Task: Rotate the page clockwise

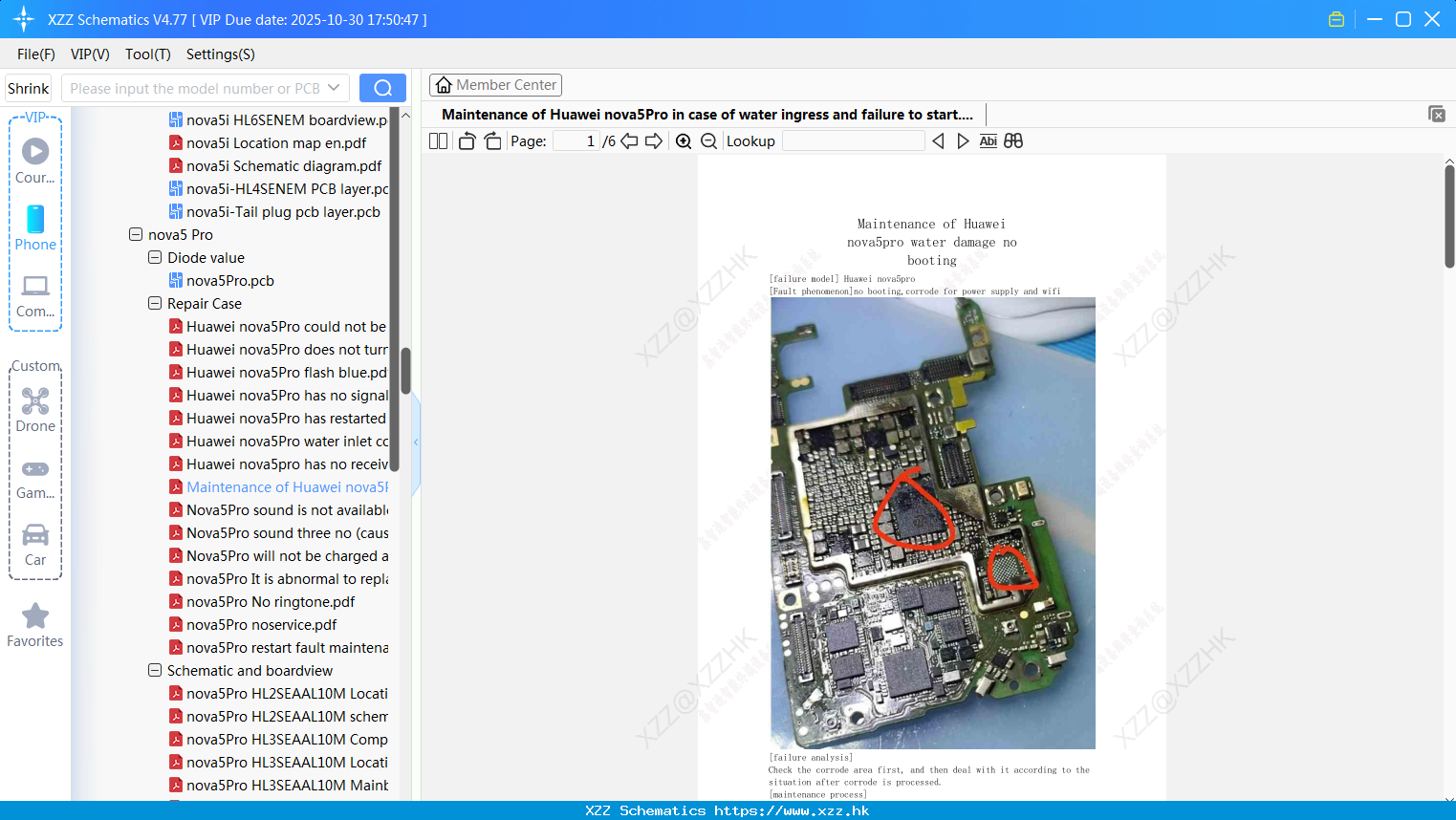Action: click(x=492, y=141)
